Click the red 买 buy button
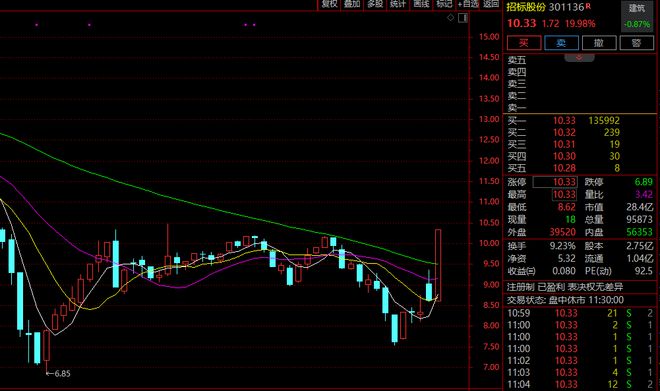This screenshot has height=391, width=660. (524, 43)
